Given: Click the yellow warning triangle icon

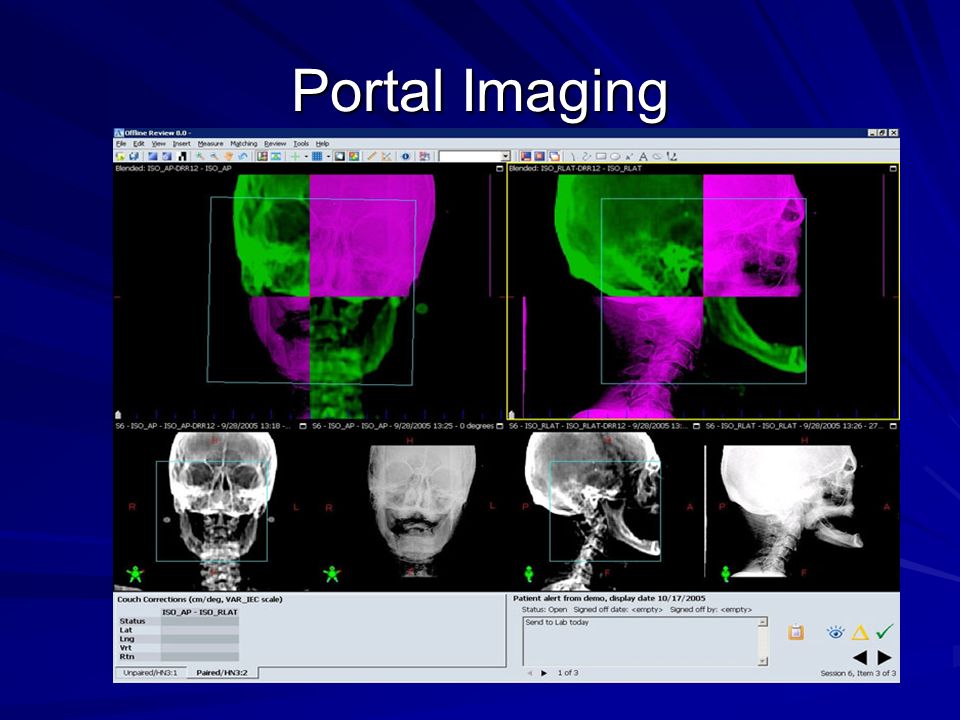Looking at the screenshot, I should click(860, 632).
